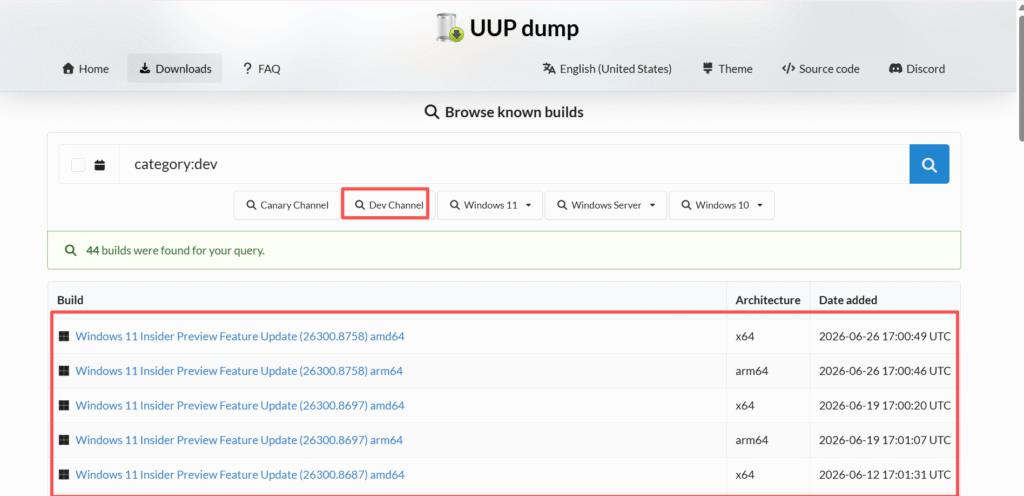Click the Windows icon of the 26300.8687 amd64 row
1024x496 pixels.
coord(63,474)
